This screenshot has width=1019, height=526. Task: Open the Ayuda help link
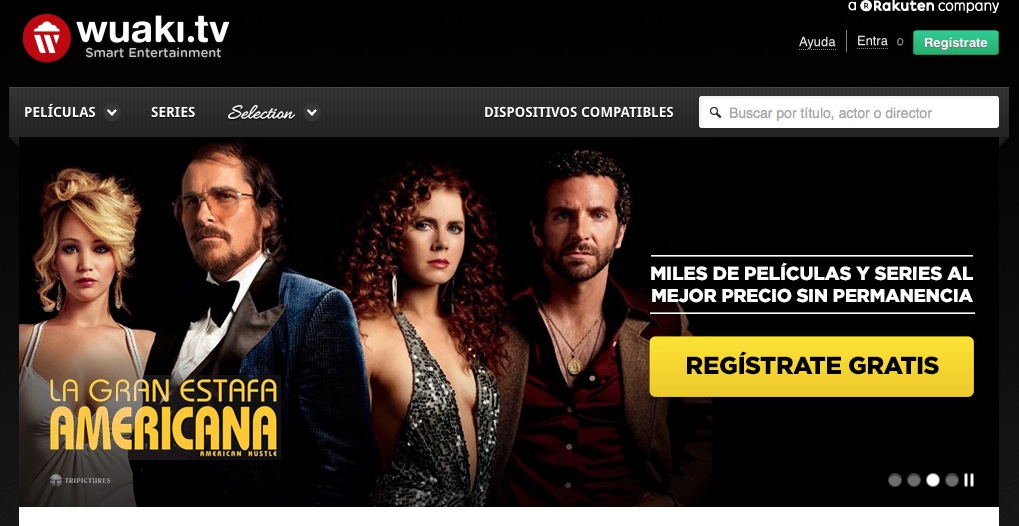[x=817, y=42]
